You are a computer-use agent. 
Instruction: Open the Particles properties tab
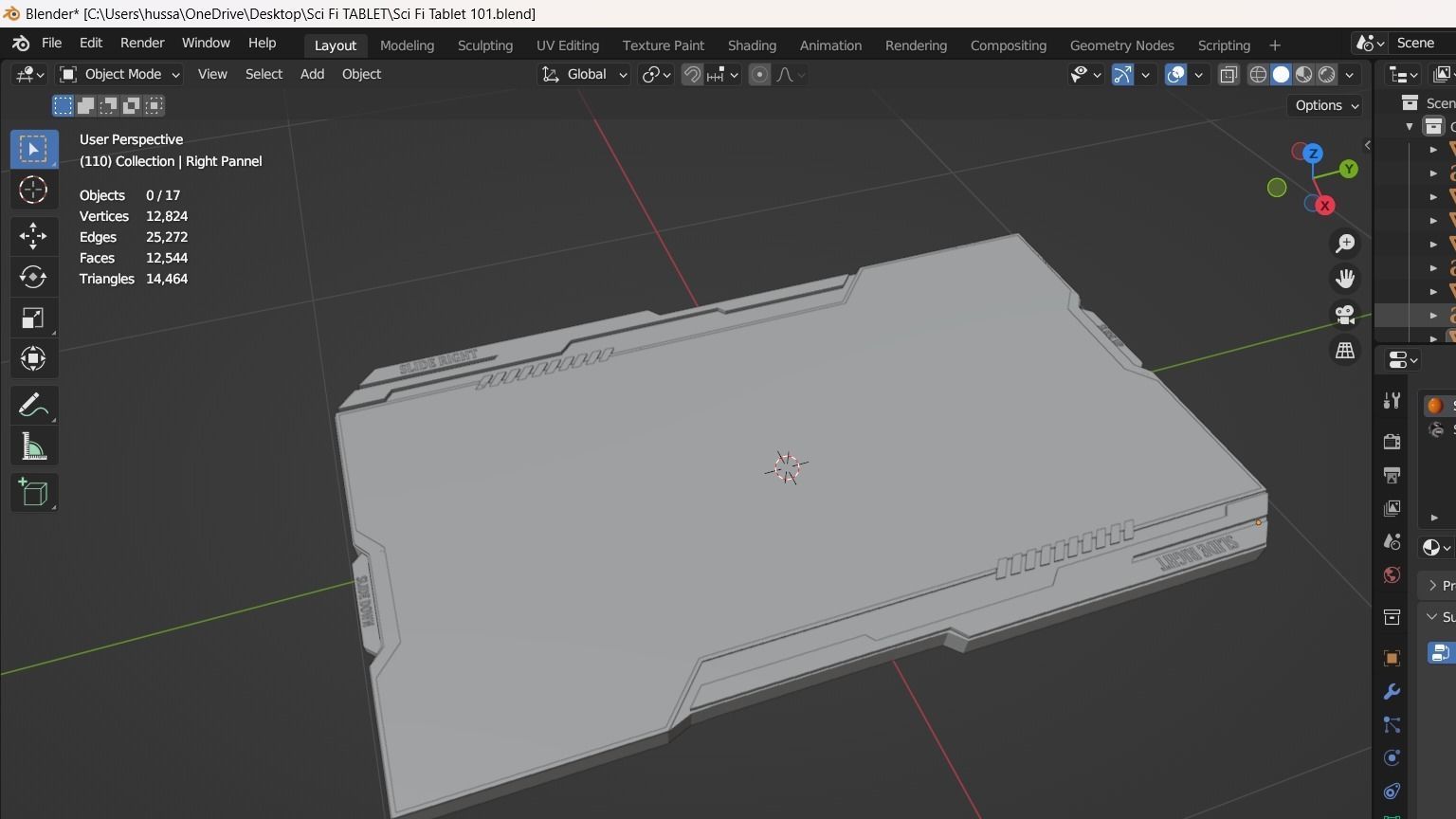[1392, 725]
